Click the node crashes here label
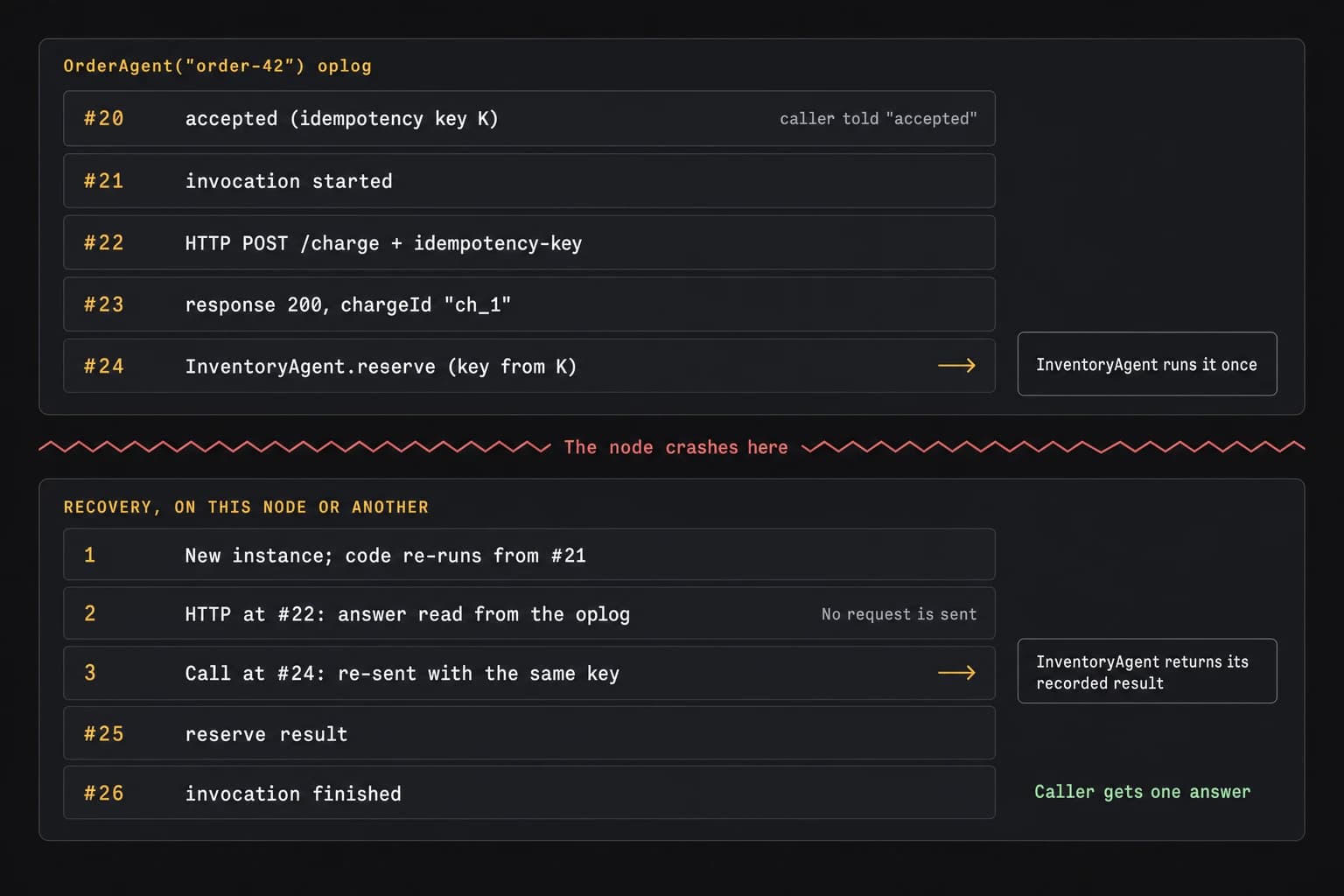 (675, 447)
